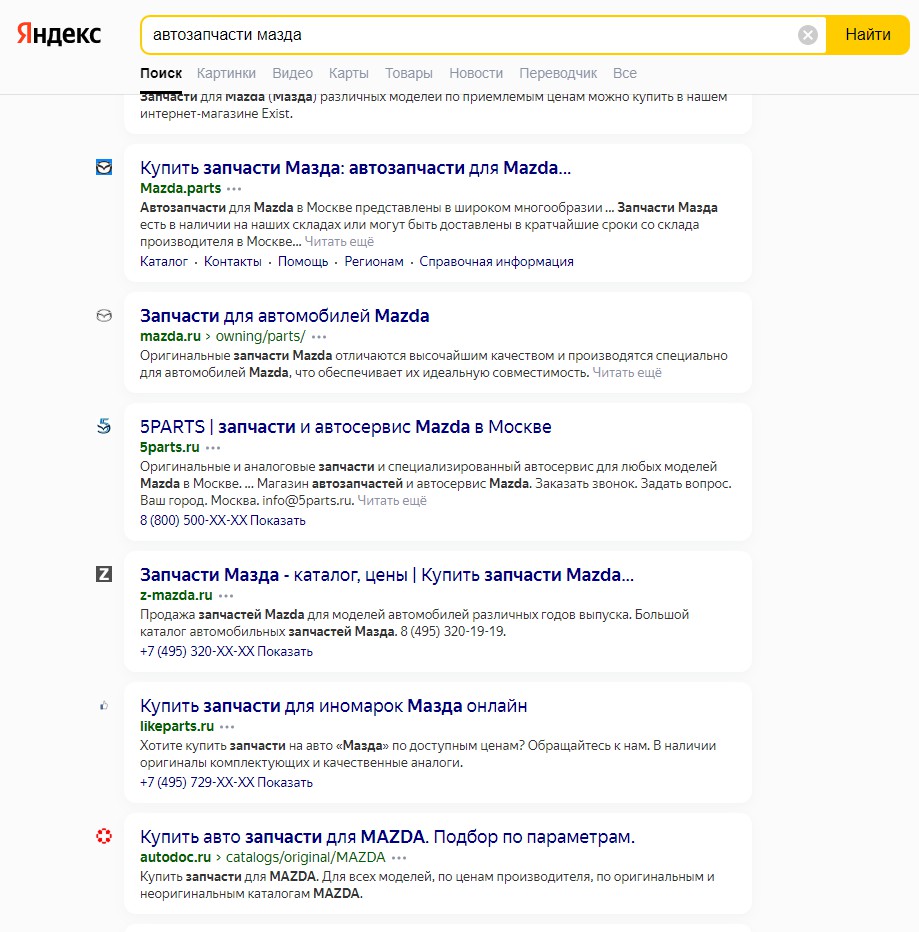Expand Читать ещё in 5parts.ru snippet
The width and height of the screenshot is (919, 932).
392,501
